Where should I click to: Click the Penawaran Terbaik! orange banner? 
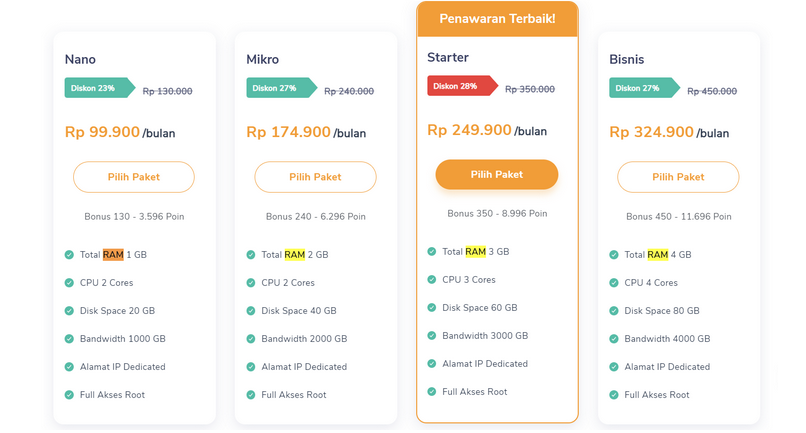tap(497, 19)
